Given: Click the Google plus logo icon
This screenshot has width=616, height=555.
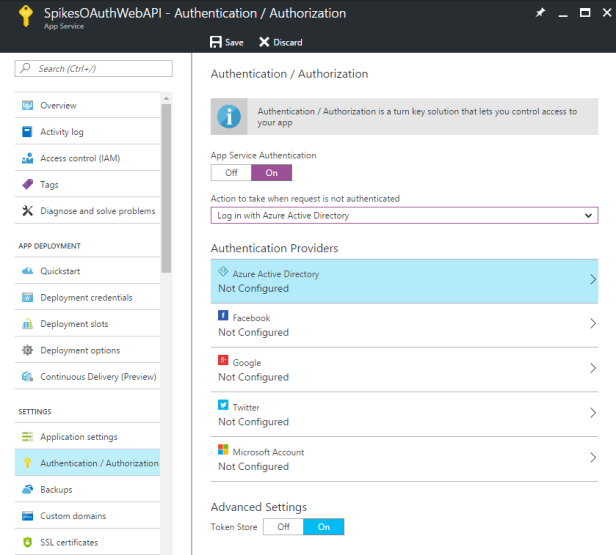Looking at the screenshot, I should pos(223,360).
